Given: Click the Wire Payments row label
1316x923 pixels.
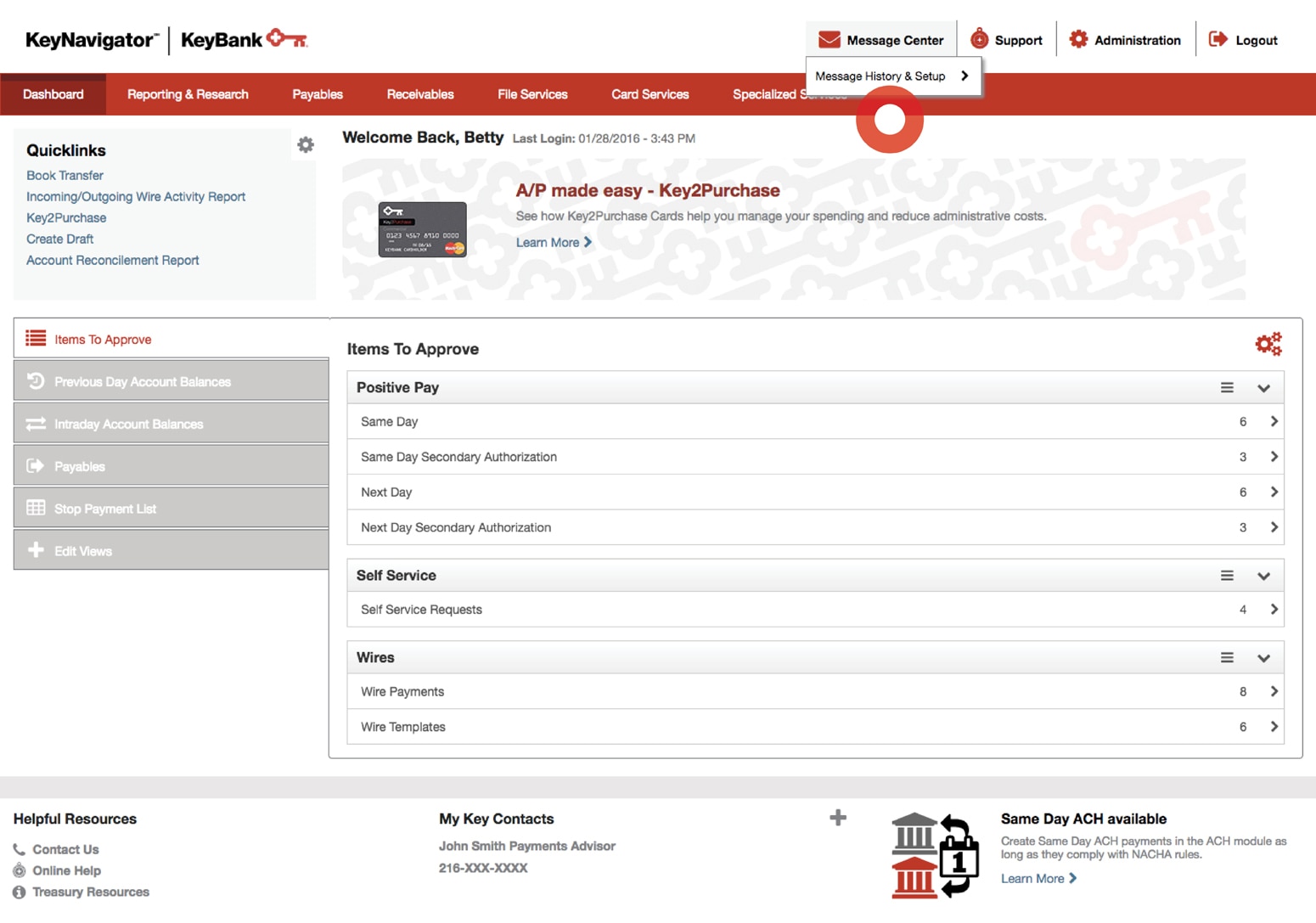Looking at the screenshot, I should point(402,692).
